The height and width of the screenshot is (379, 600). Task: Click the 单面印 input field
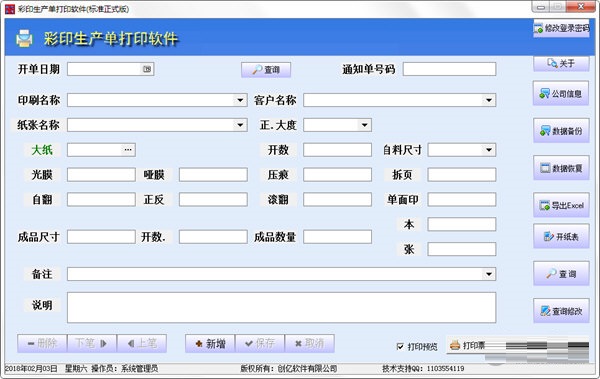click(x=461, y=199)
